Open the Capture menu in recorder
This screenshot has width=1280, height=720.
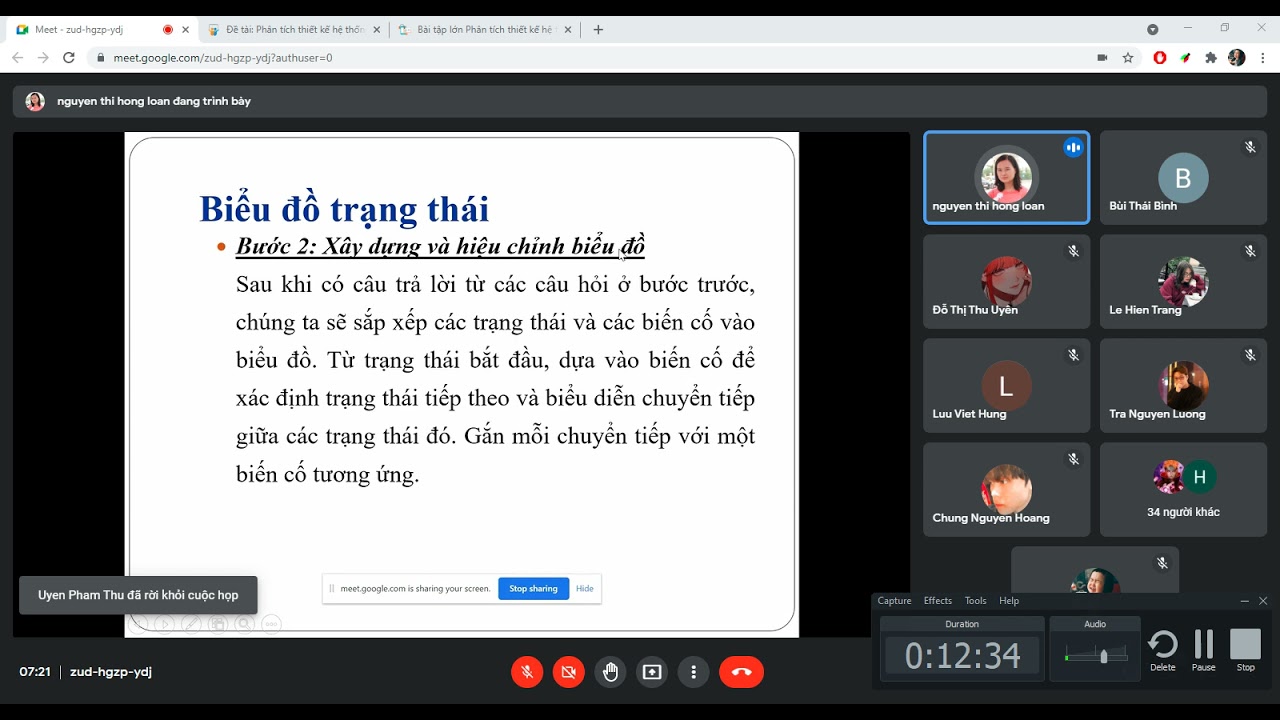[x=894, y=601]
